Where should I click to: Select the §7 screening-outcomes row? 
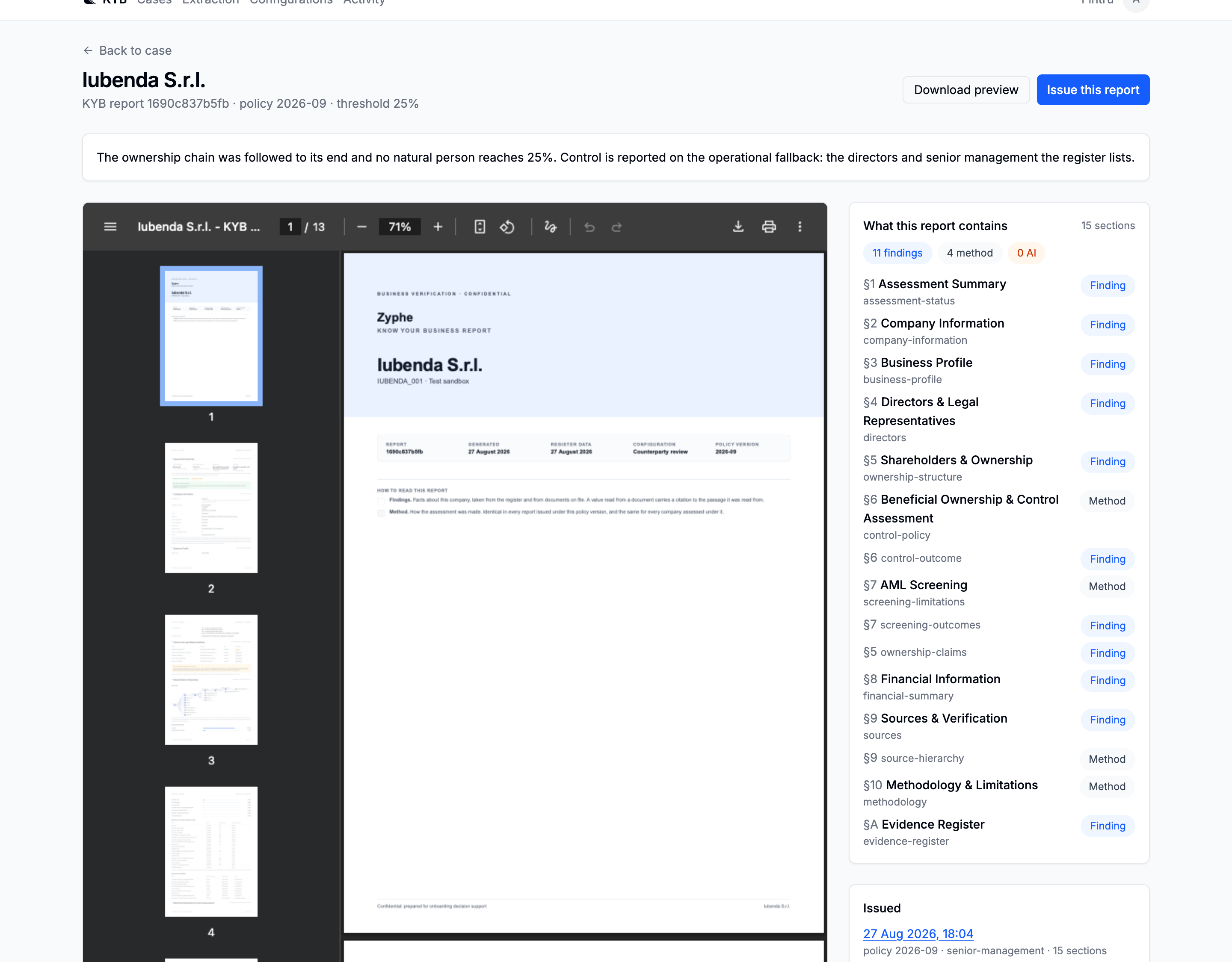coord(999,625)
